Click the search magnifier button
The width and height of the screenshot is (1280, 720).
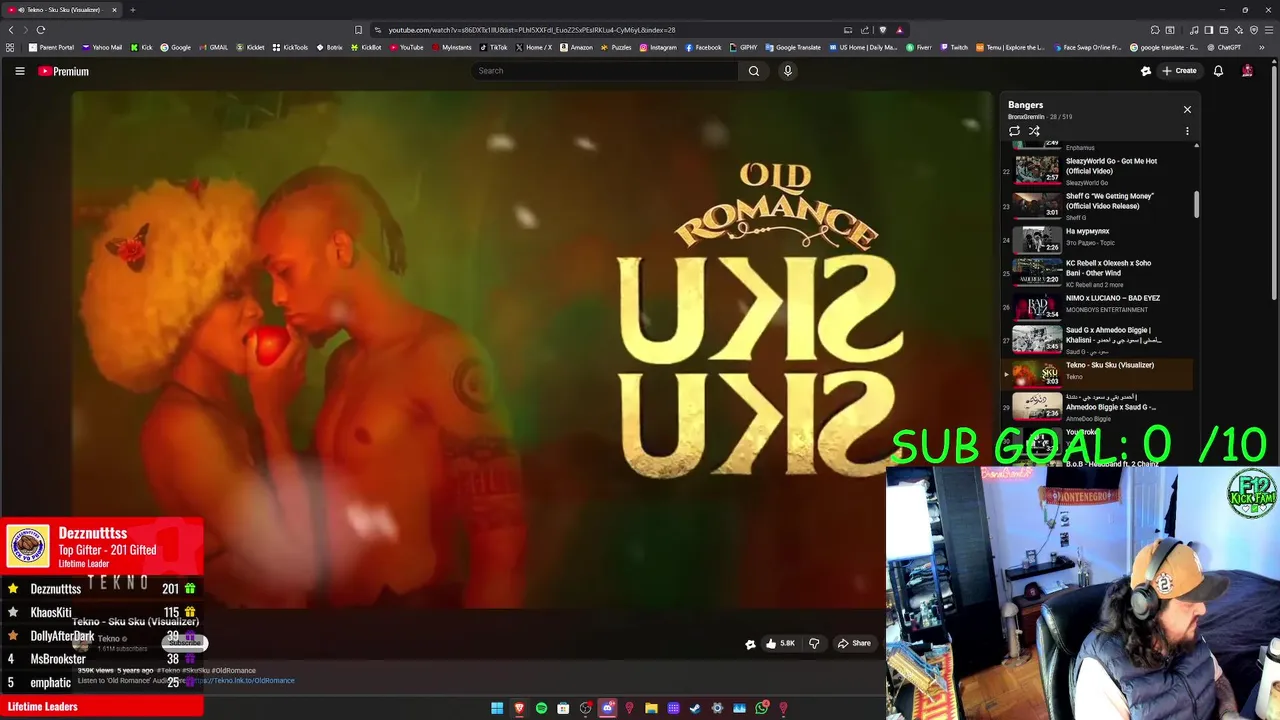pos(754,71)
